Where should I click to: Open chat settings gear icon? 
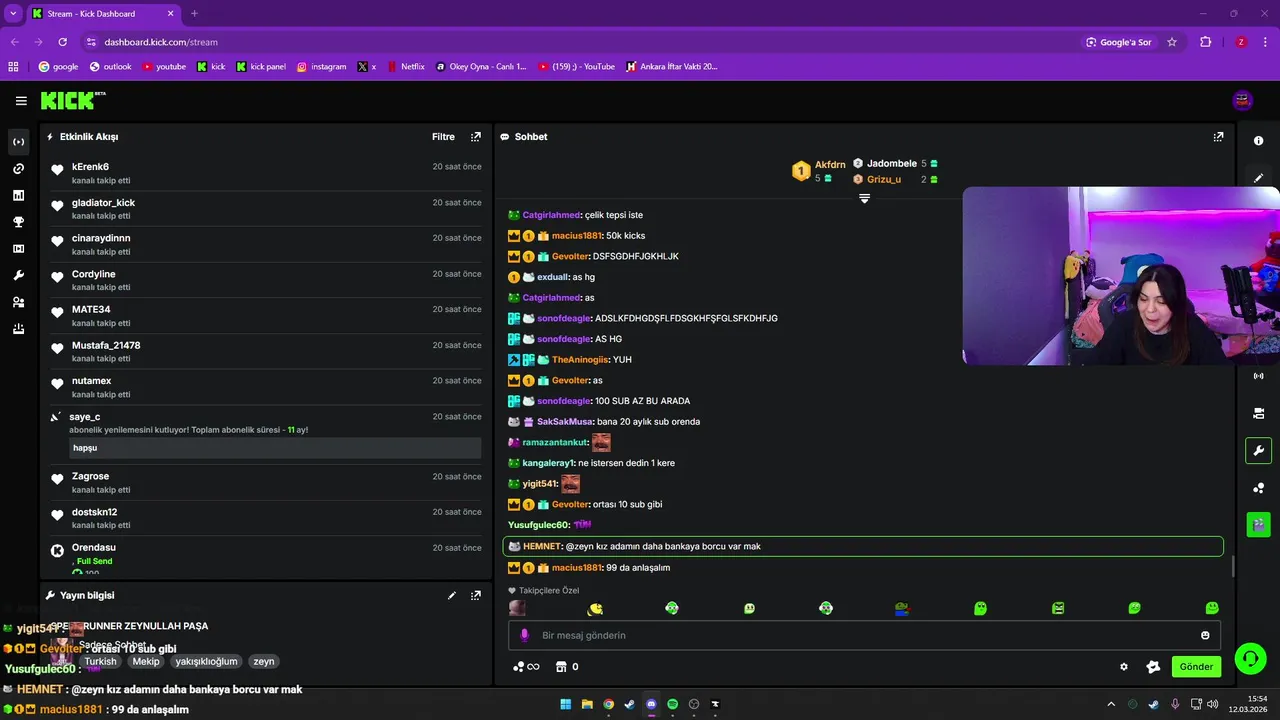click(1124, 667)
